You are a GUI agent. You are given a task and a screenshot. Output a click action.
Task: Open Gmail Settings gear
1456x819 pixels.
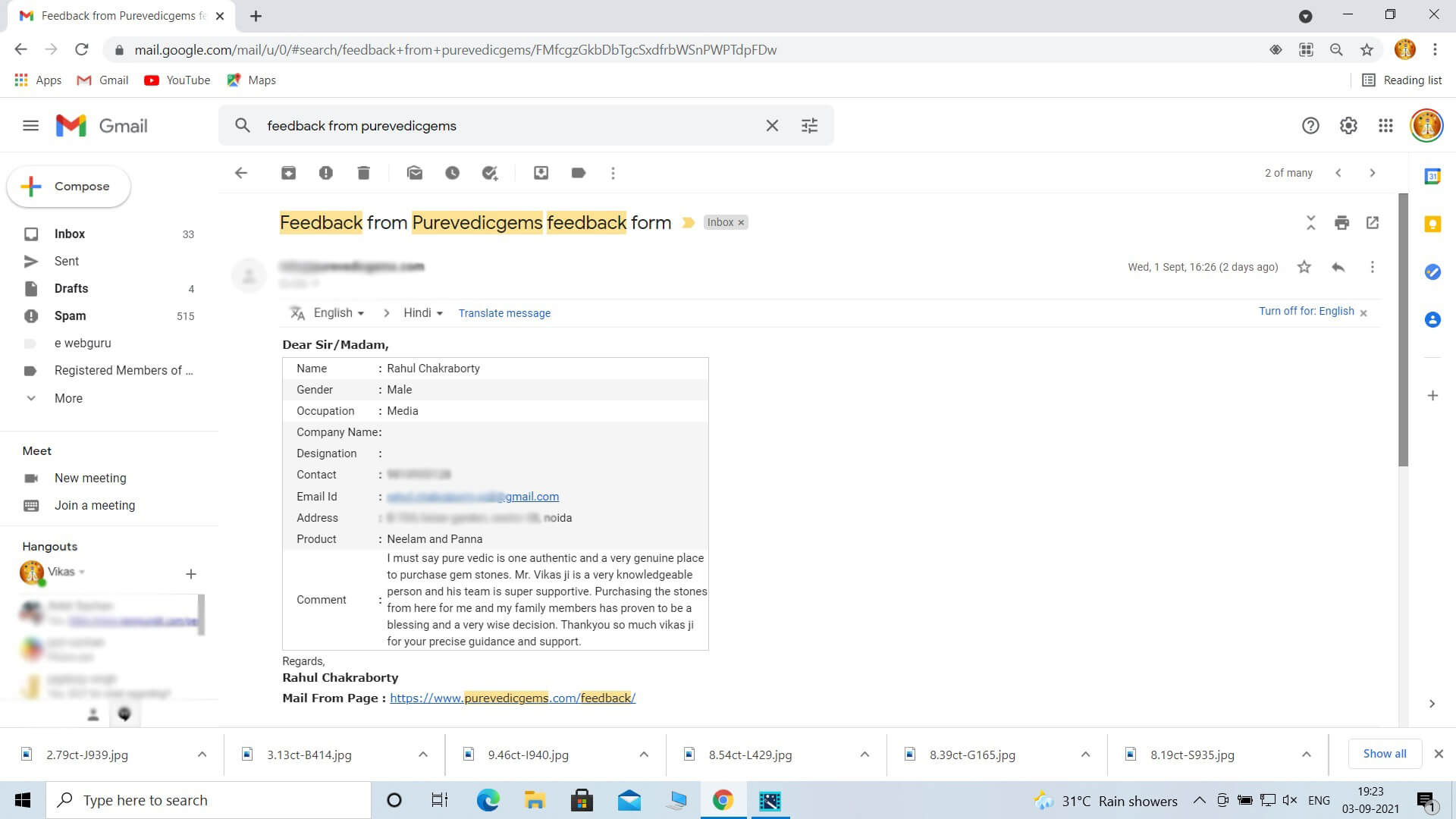tap(1348, 126)
